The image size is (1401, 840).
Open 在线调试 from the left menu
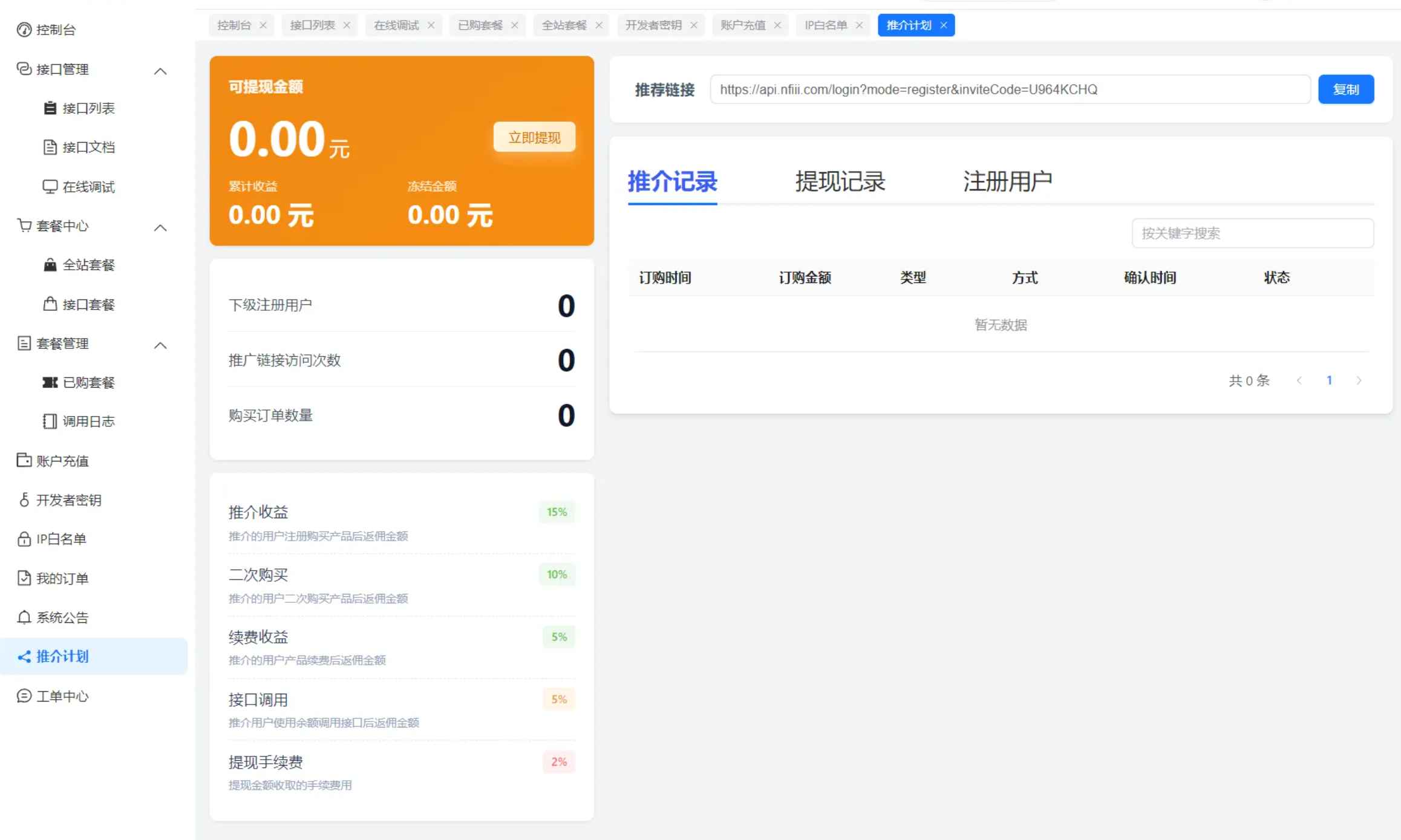pos(89,187)
